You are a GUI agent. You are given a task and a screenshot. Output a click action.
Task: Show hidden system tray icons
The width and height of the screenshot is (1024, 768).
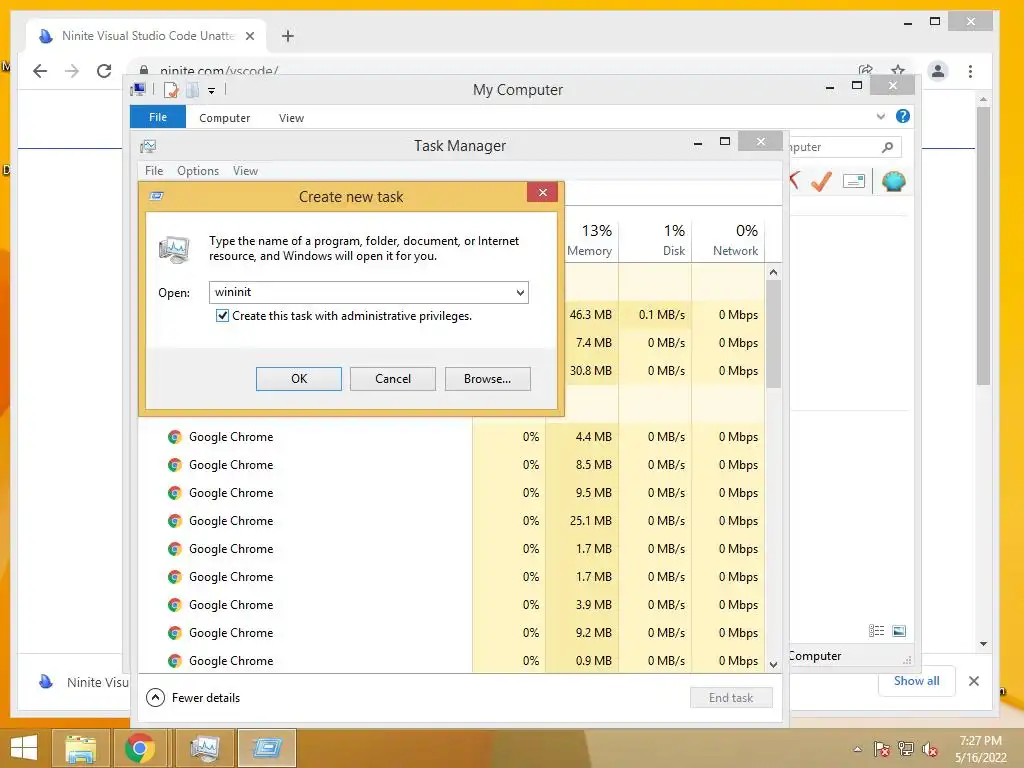(x=857, y=749)
